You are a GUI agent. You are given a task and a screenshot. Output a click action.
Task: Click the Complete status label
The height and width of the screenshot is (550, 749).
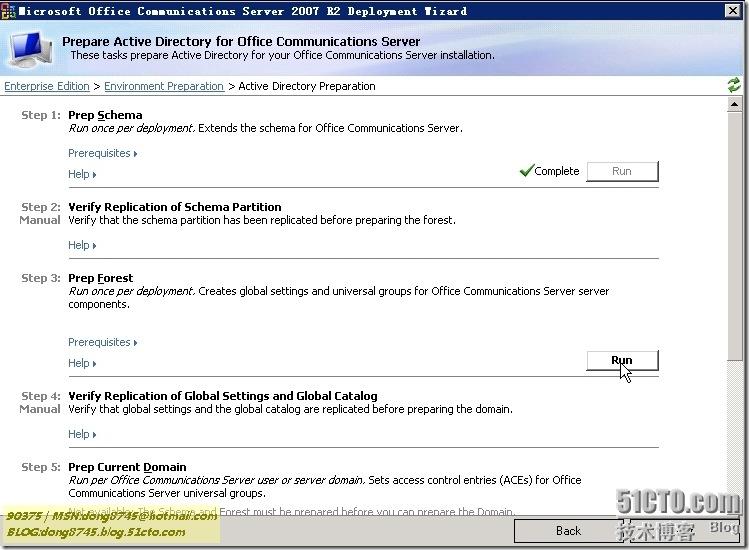pyautogui.click(x=556, y=171)
